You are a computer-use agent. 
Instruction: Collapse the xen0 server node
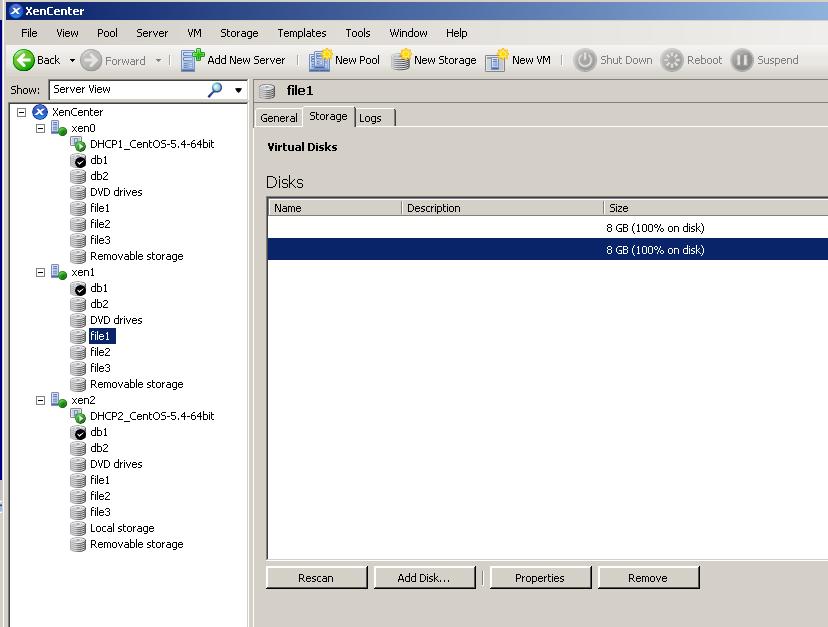click(x=41, y=128)
